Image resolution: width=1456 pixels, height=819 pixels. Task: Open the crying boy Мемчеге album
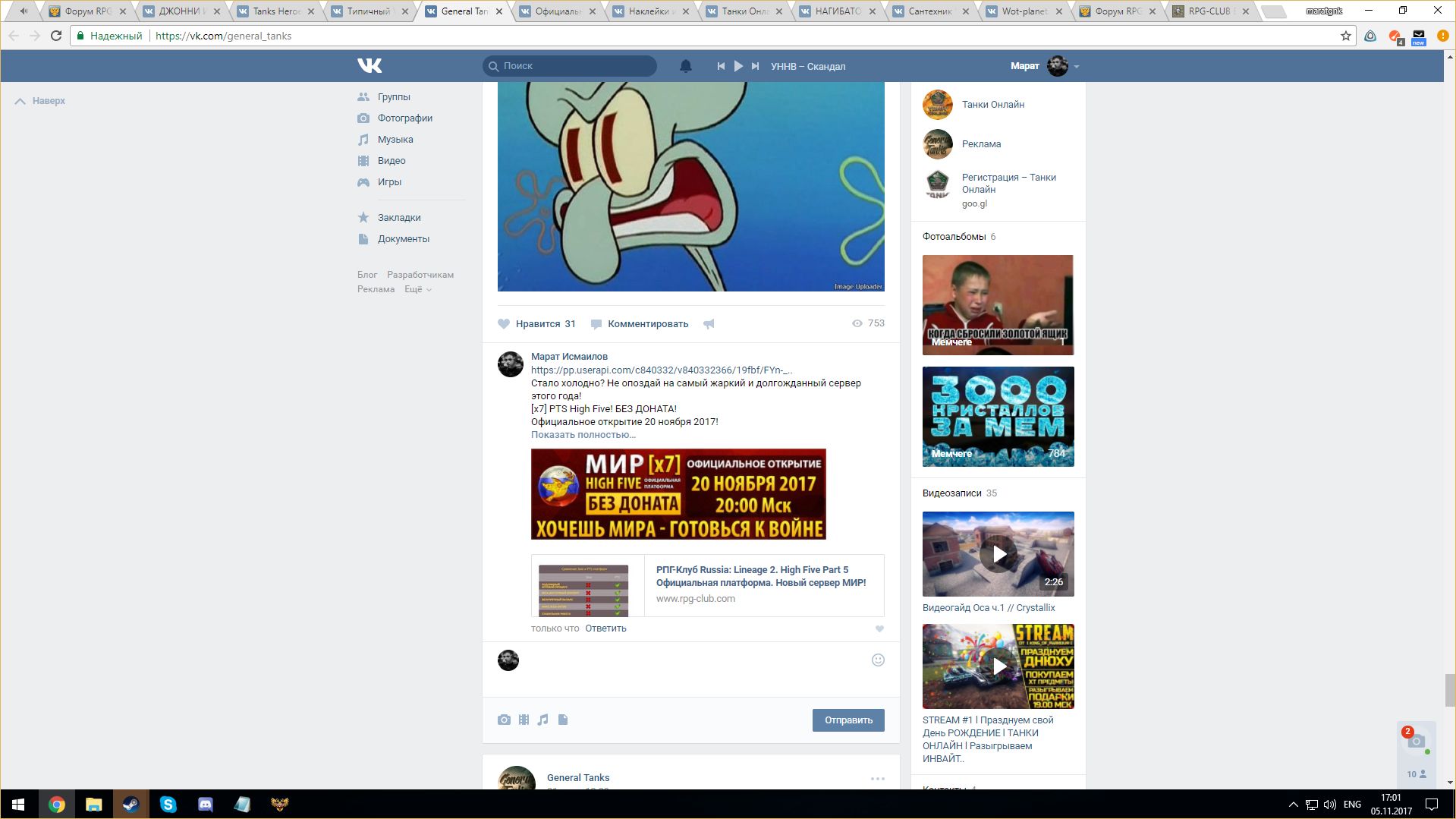998,305
